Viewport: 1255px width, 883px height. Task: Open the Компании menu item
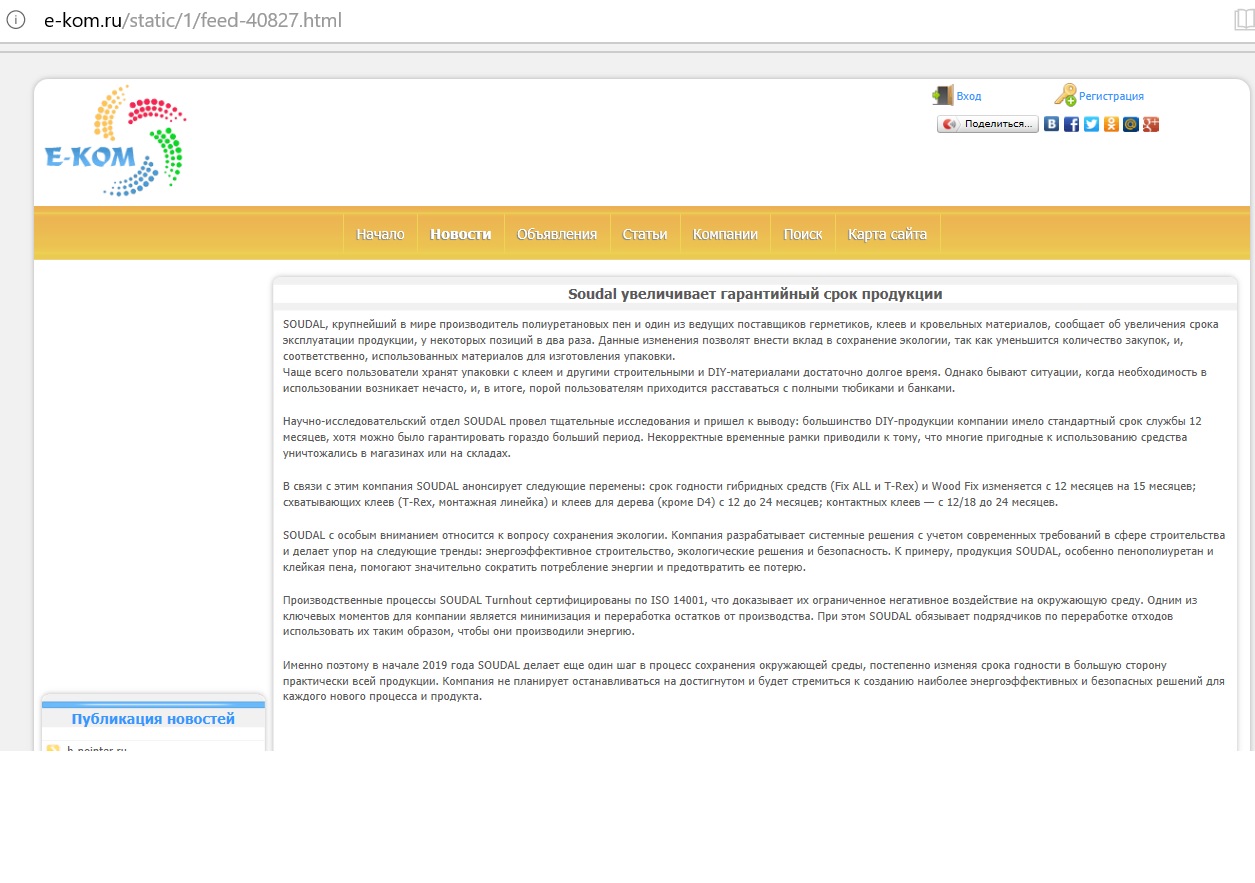click(x=726, y=234)
